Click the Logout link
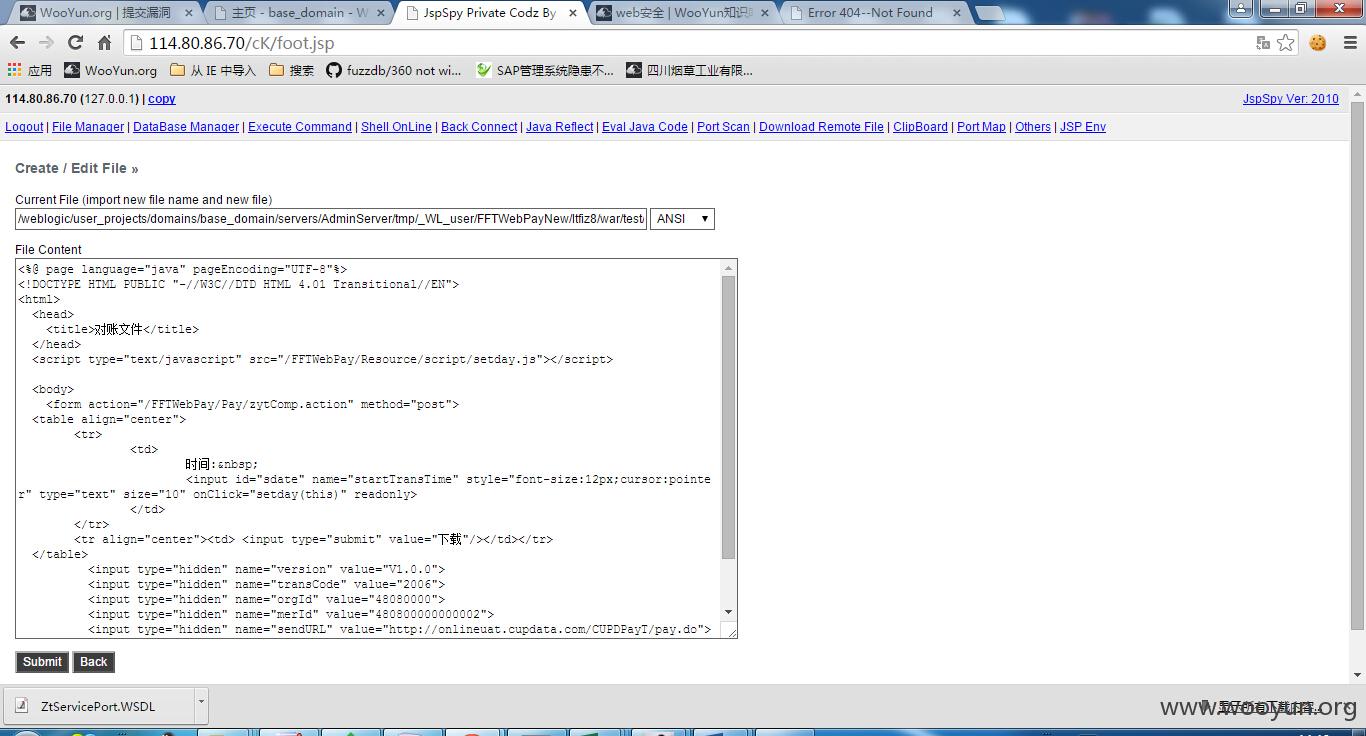1366x736 pixels. [x=24, y=127]
